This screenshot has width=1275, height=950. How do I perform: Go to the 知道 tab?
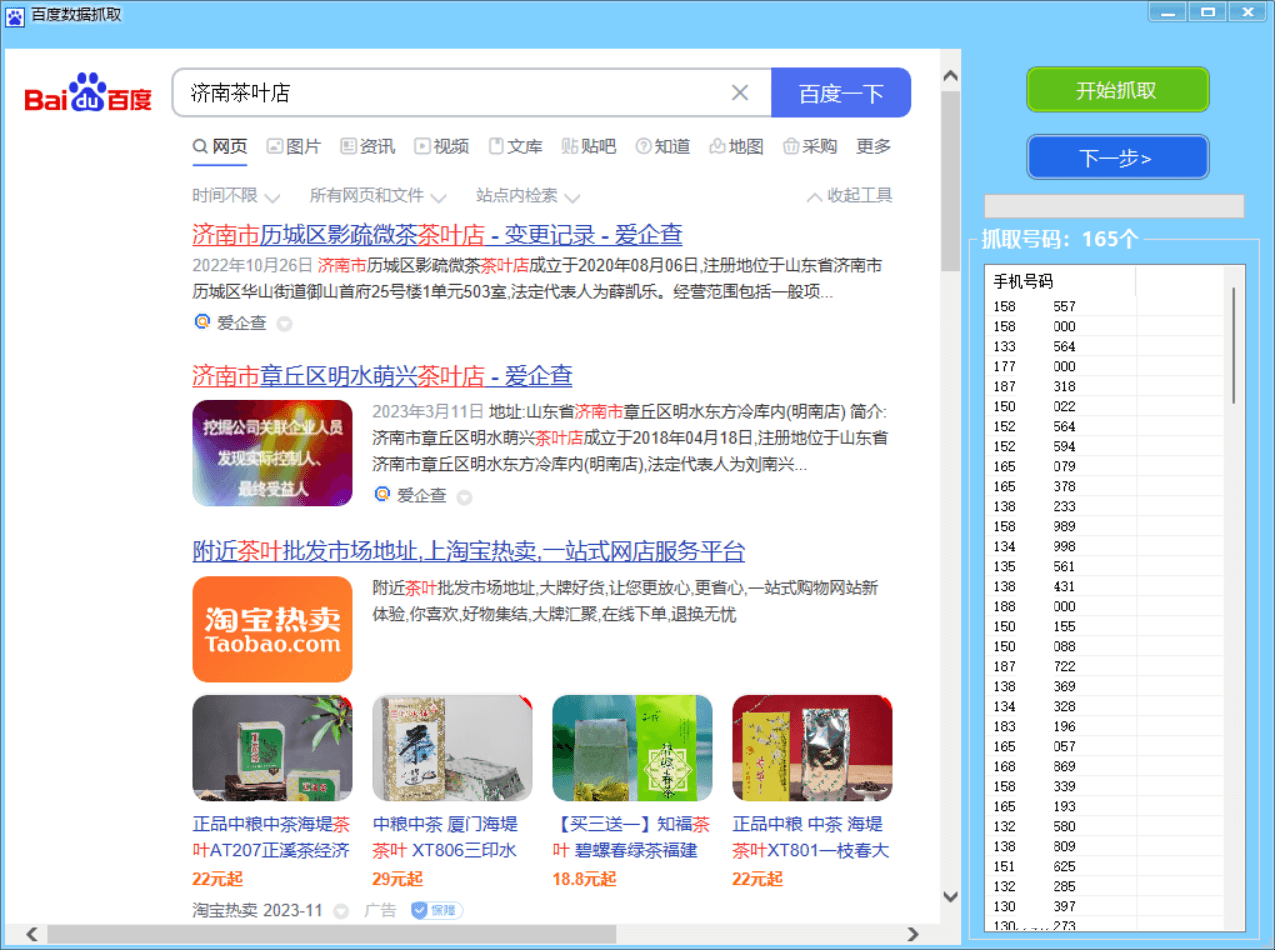point(663,147)
